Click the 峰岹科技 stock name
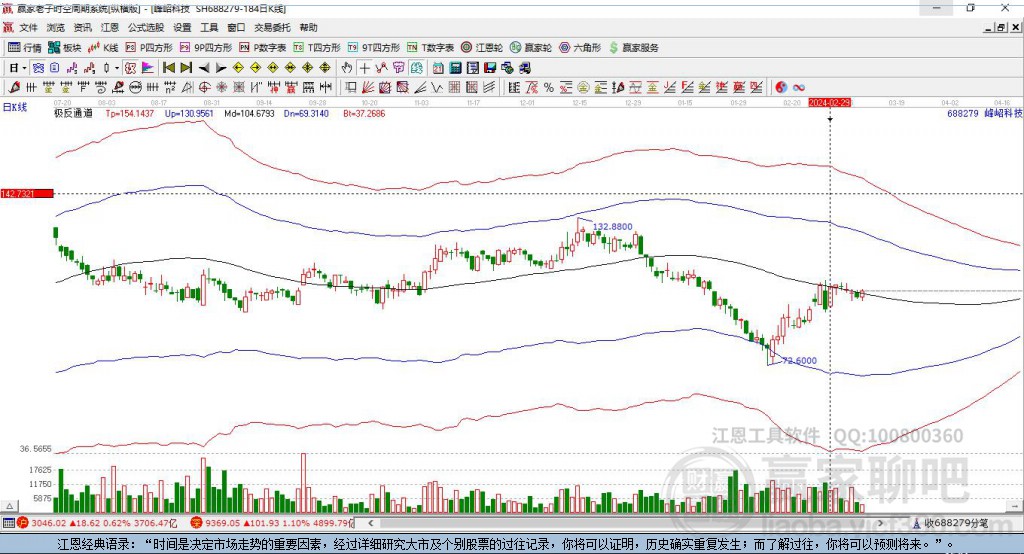Viewport: 1024px width, 554px height. tap(1003, 114)
